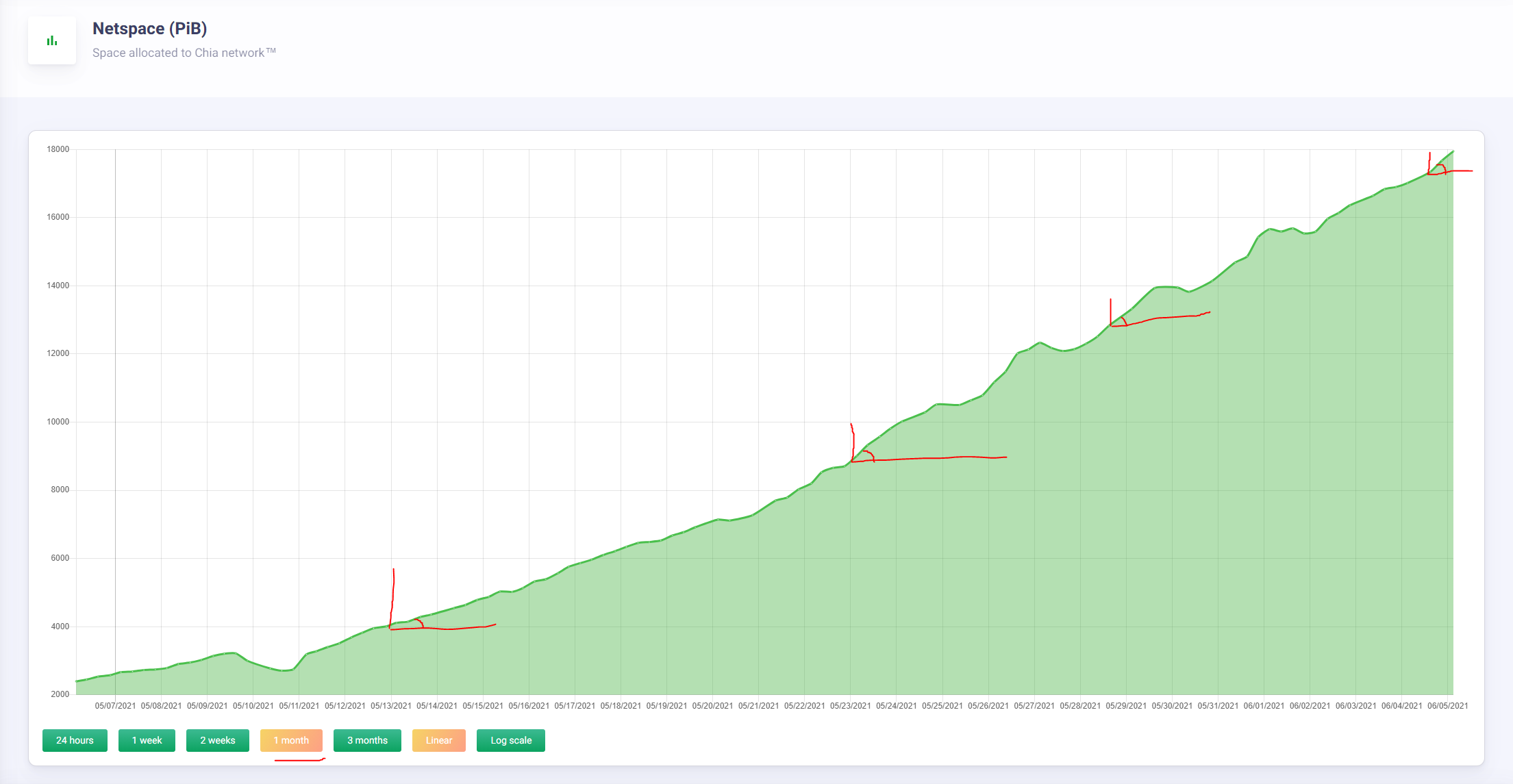Screen dimensions: 1513x784
Task: Click the 06/03/2021 x-axis date
Action: coord(1356,706)
